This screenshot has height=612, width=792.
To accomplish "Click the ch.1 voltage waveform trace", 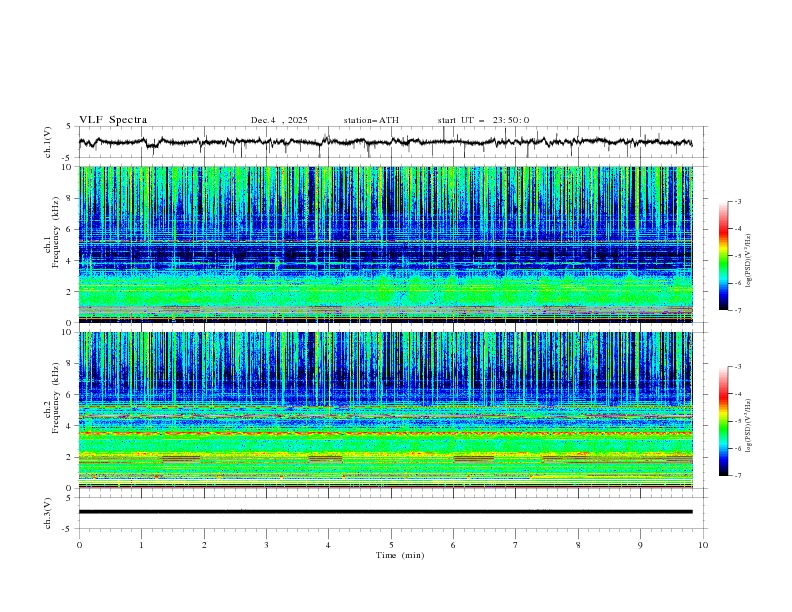I will point(385,142).
